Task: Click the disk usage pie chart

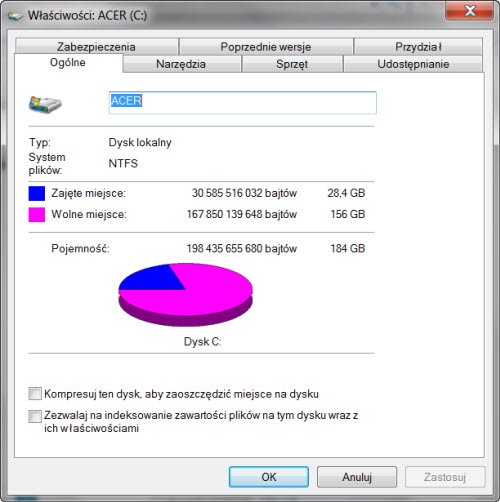Action: [x=186, y=295]
